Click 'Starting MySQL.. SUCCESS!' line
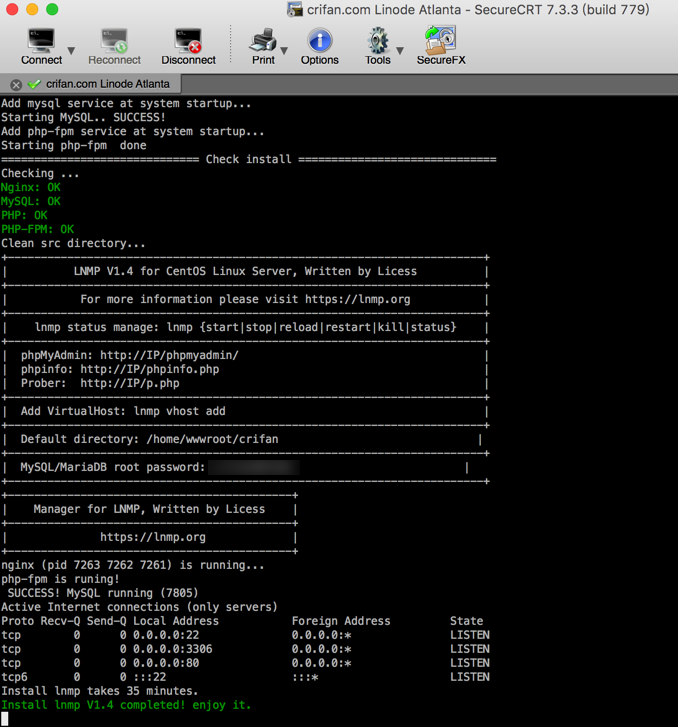678x727 pixels. click(x=83, y=117)
